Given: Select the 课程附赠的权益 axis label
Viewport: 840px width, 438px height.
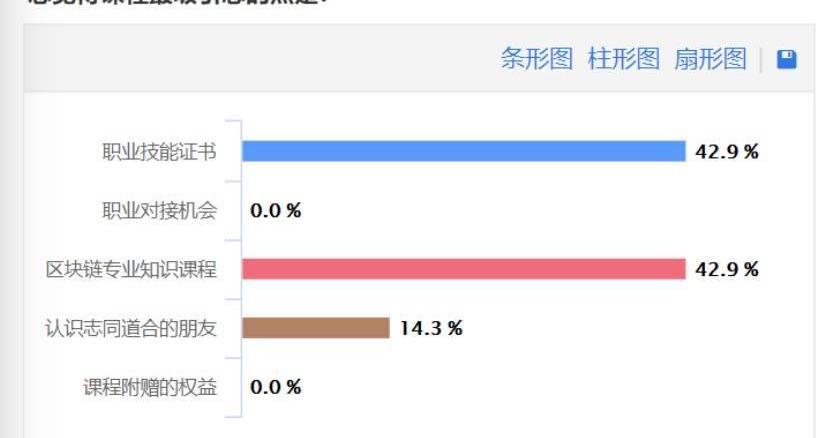Looking at the screenshot, I should click(150, 387).
